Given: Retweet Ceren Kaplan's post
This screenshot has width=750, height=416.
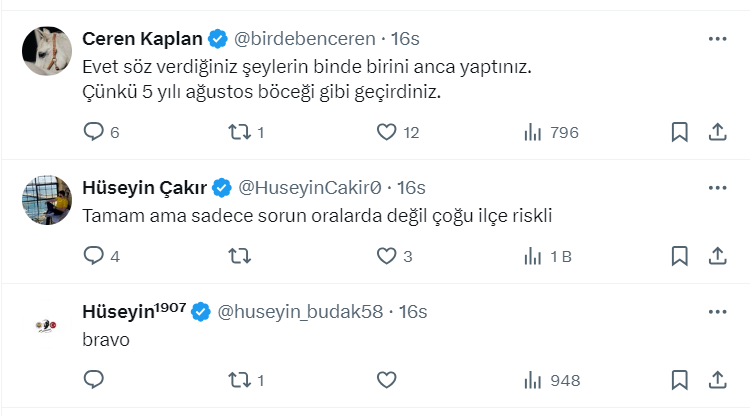Looking at the screenshot, I should pyautogui.click(x=240, y=132).
